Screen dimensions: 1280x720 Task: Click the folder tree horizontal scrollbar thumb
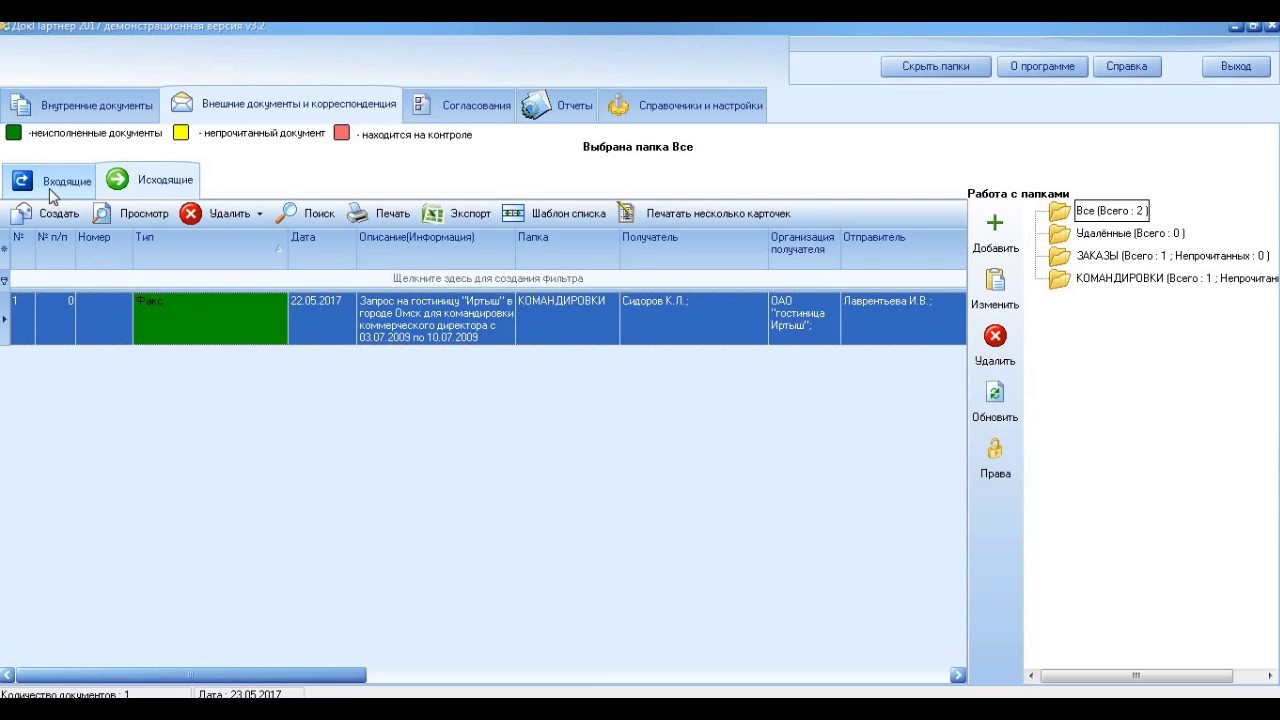click(1136, 676)
